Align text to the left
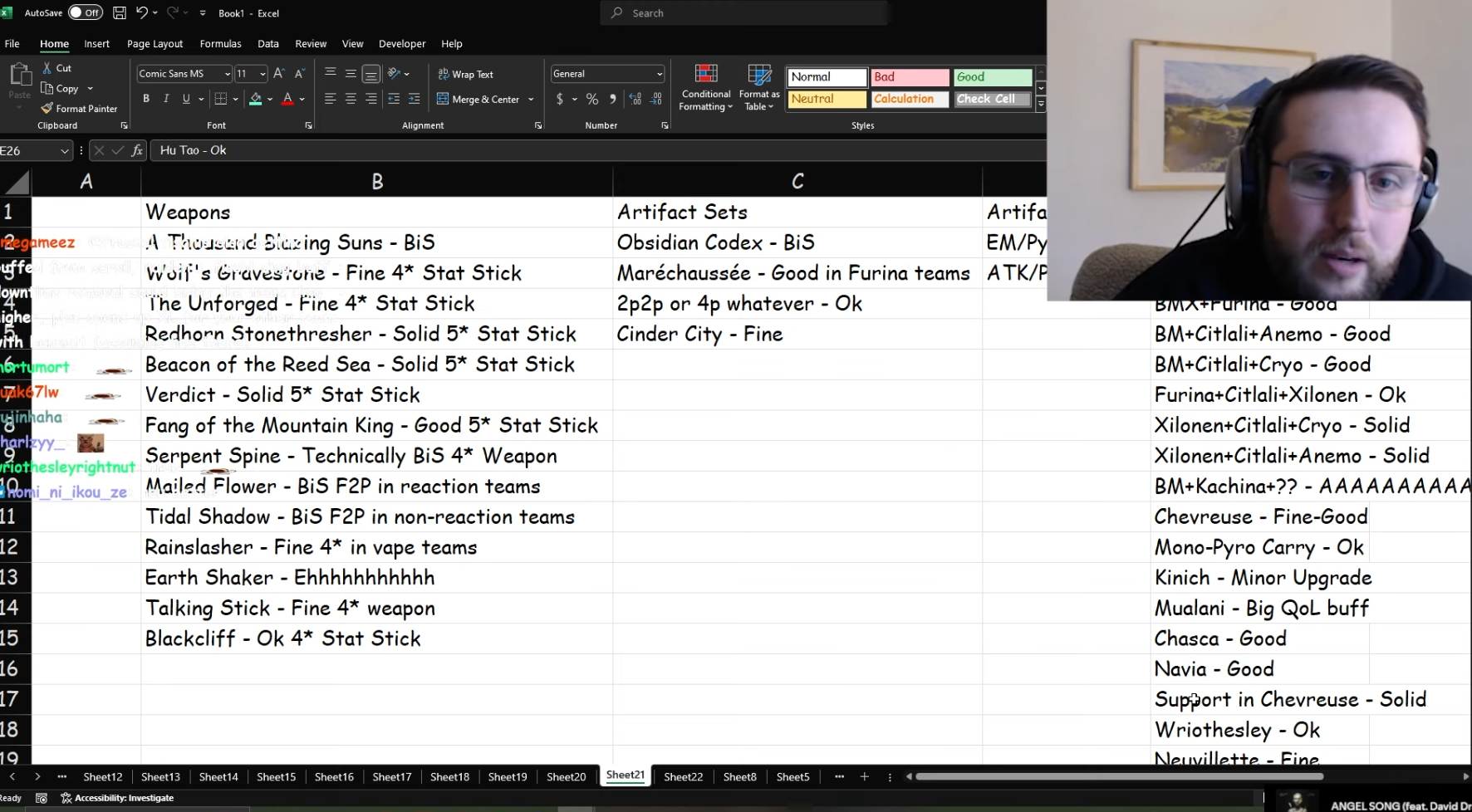The height and width of the screenshot is (812, 1472). (331, 99)
